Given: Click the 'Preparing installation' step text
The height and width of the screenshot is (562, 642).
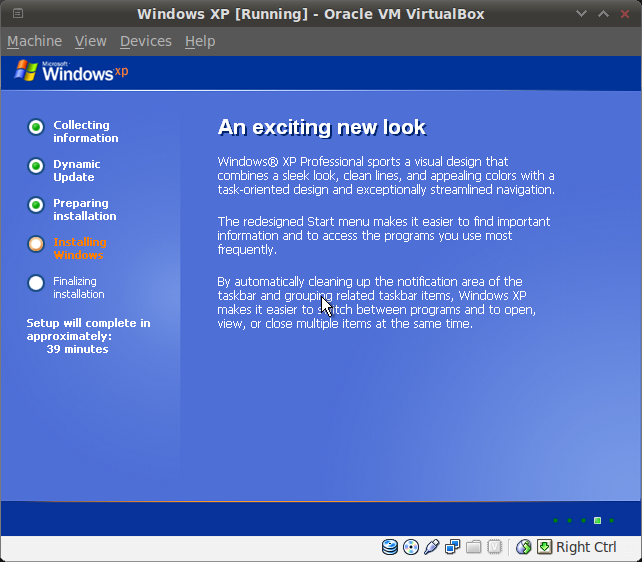Looking at the screenshot, I should point(85,209).
